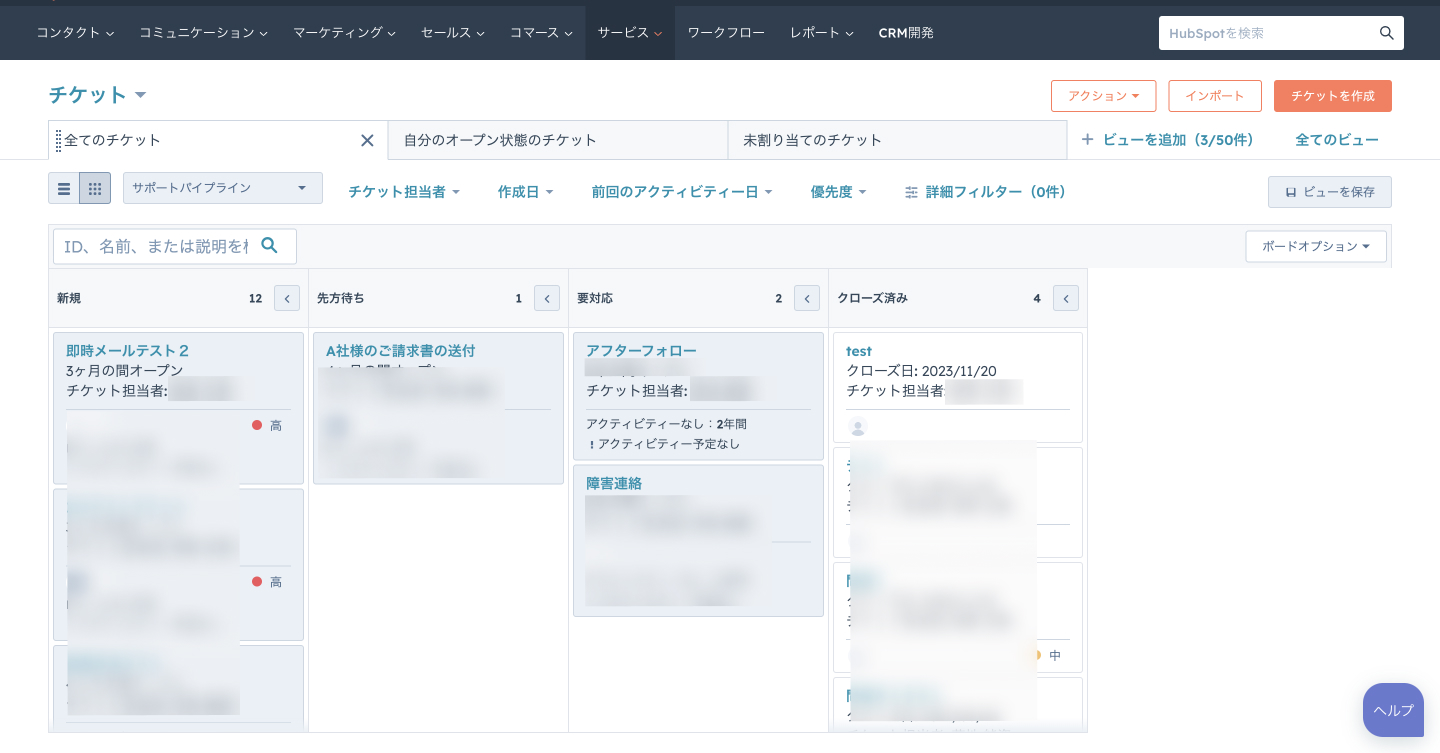Expand the チケット object dropdown
This screenshot has height=753, width=1440.
click(98, 95)
